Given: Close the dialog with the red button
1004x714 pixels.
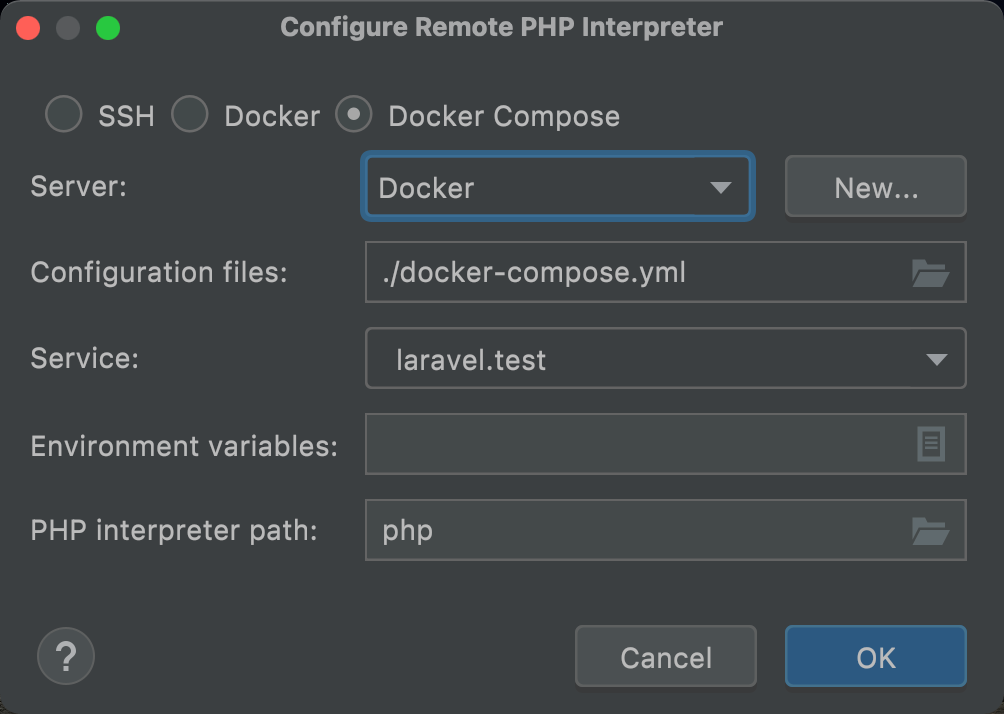Looking at the screenshot, I should pos(28,27).
